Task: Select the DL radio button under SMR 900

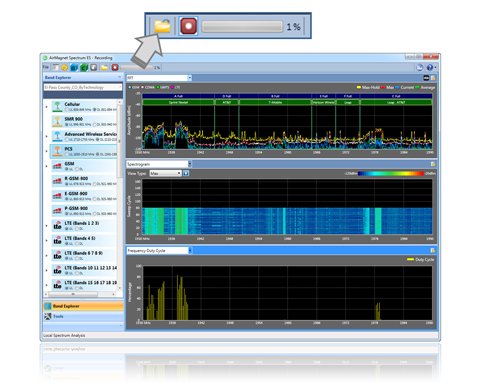Action: [94, 124]
